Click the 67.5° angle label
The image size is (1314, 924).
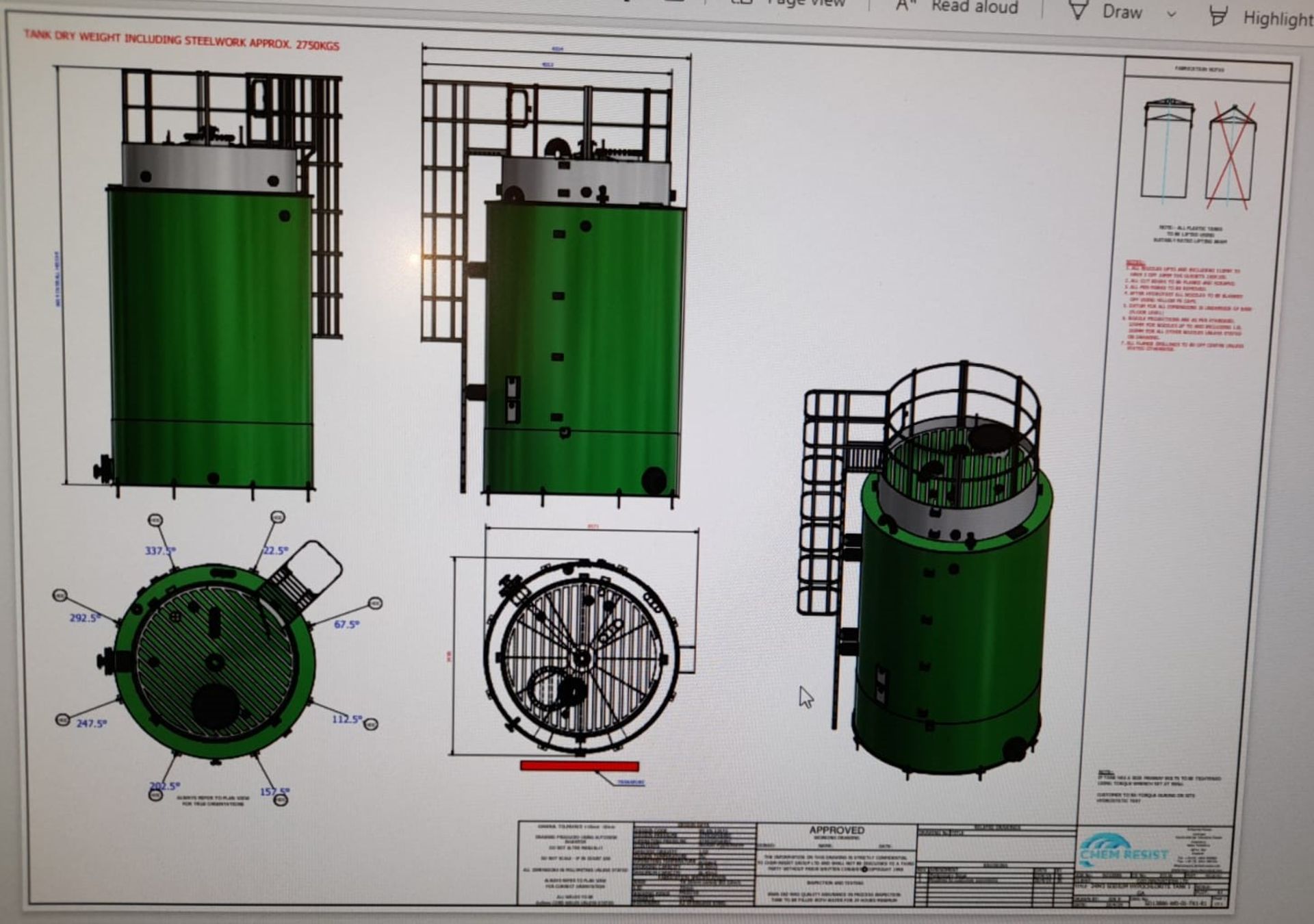point(346,624)
